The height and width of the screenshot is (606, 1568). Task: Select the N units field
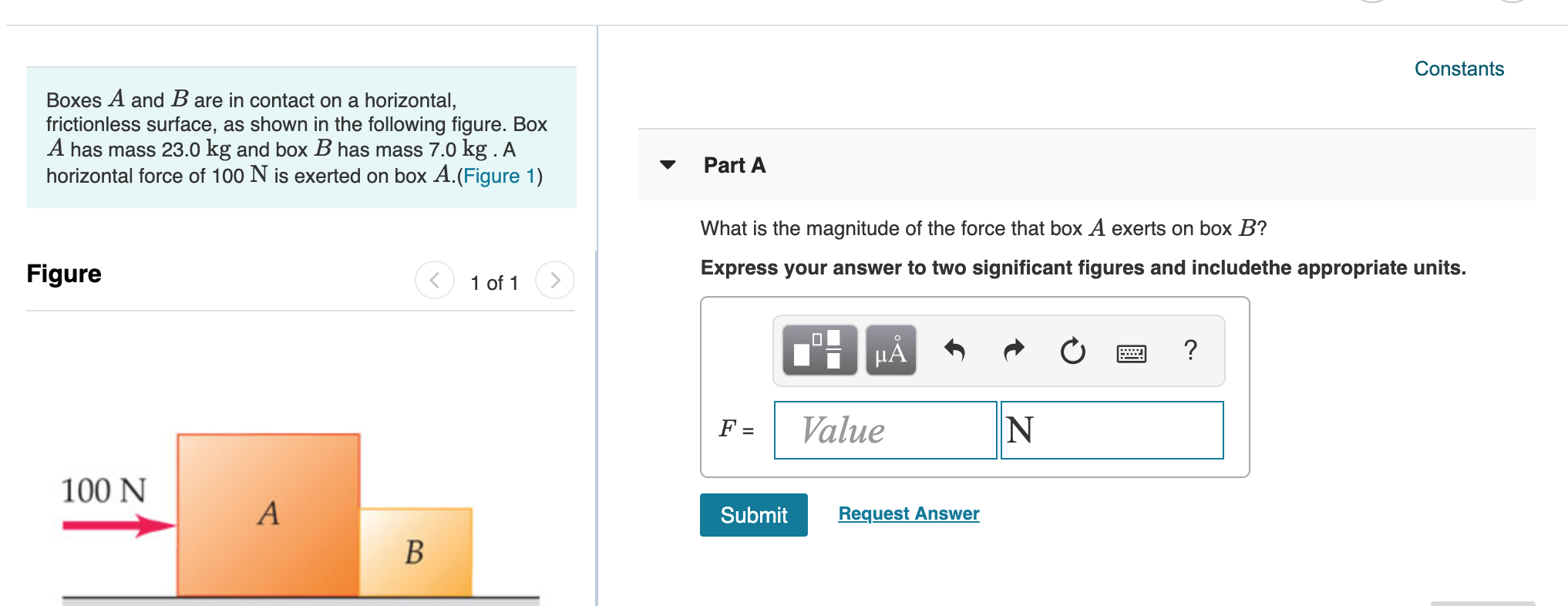point(1111,430)
